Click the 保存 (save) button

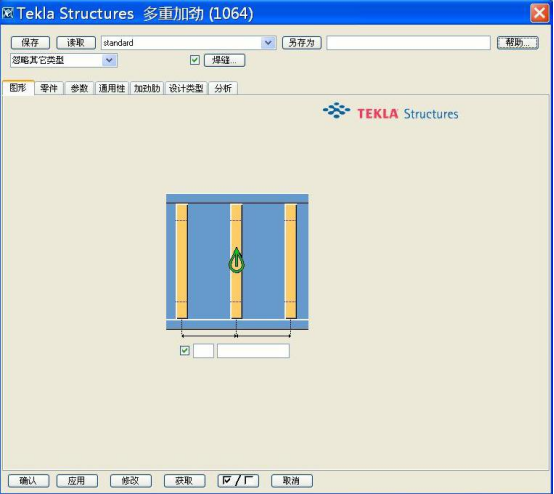click(x=30, y=43)
